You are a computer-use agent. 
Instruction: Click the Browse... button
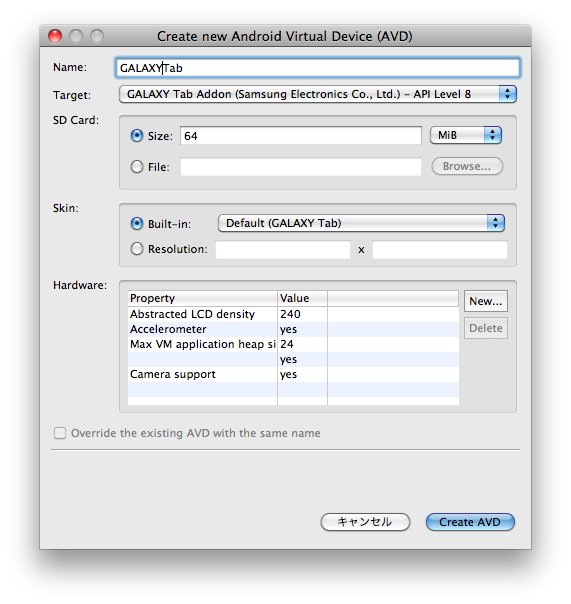(x=467, y=166)
